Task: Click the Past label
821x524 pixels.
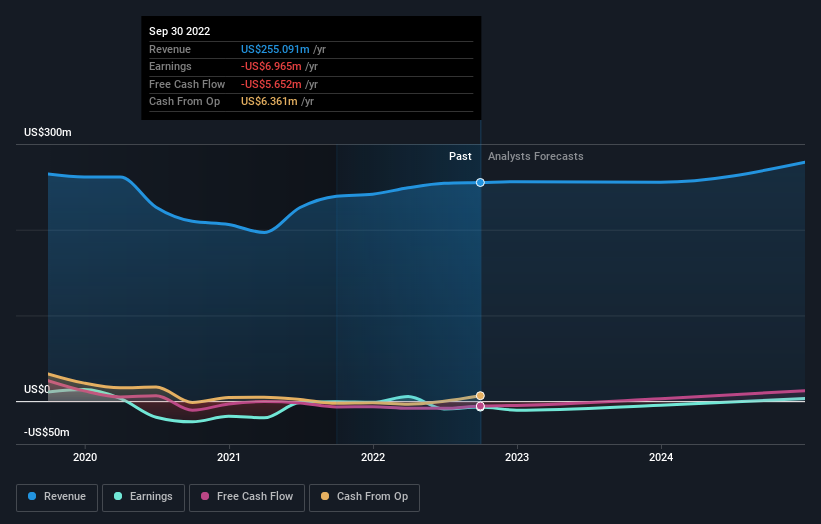Action: [460, 156]
